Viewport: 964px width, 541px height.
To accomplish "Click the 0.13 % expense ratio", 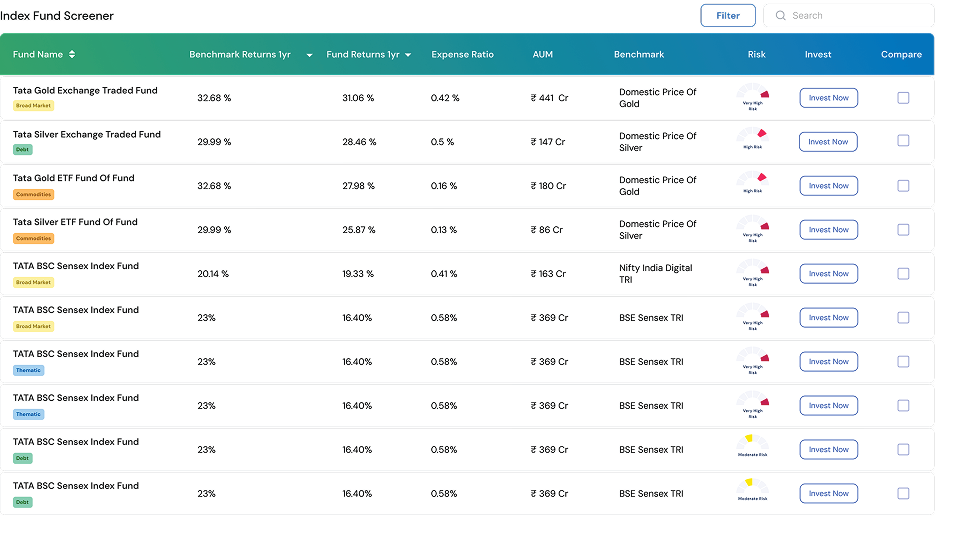I will pos(444,229).
